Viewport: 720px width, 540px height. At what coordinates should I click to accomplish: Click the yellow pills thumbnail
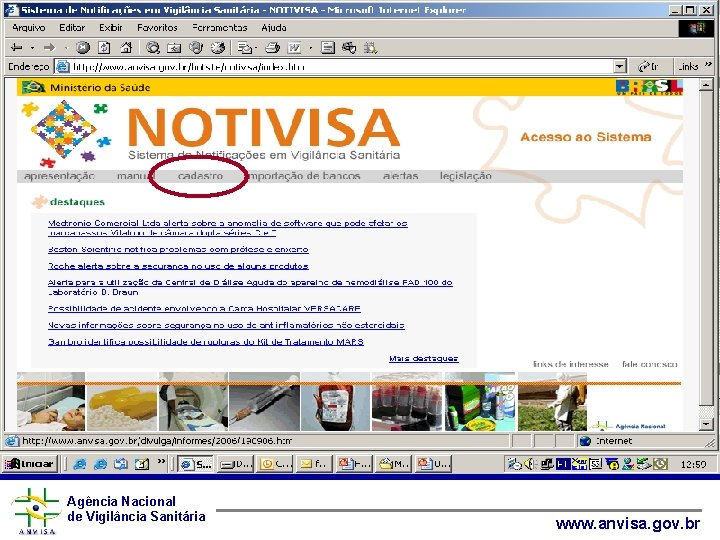pyautogui.click(x=122, y=402)
